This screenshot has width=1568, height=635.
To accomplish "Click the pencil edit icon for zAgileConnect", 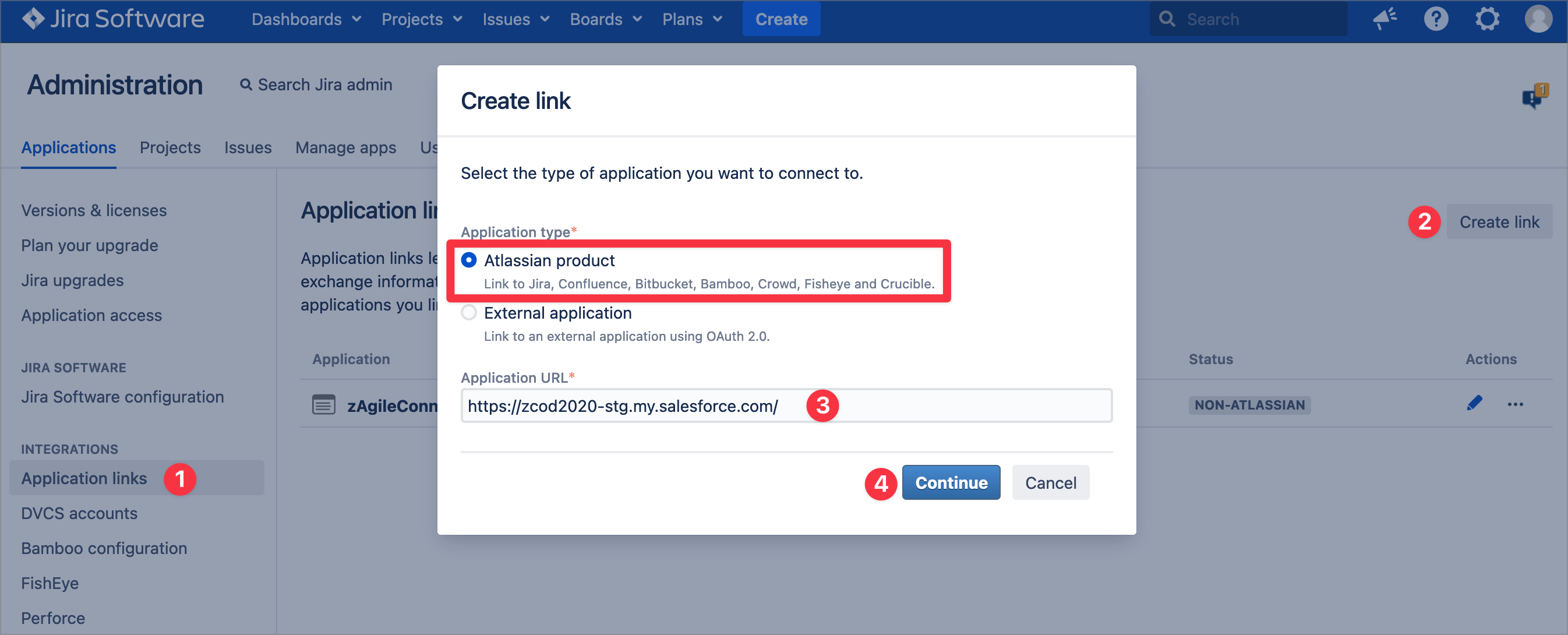I will pyautogui.click(x=1474, y=404).
